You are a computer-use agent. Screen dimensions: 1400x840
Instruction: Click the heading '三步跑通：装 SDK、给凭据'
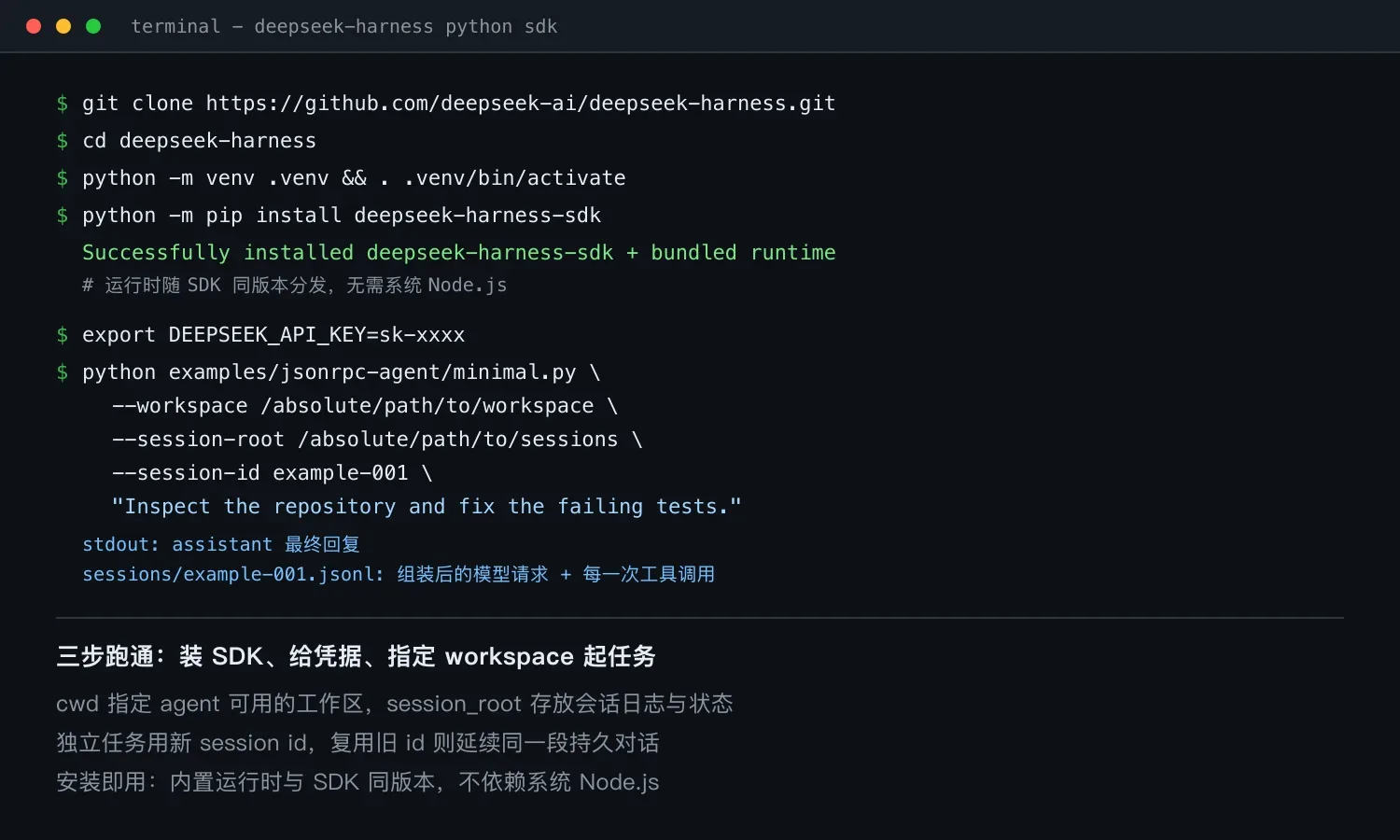click(356, 656)
